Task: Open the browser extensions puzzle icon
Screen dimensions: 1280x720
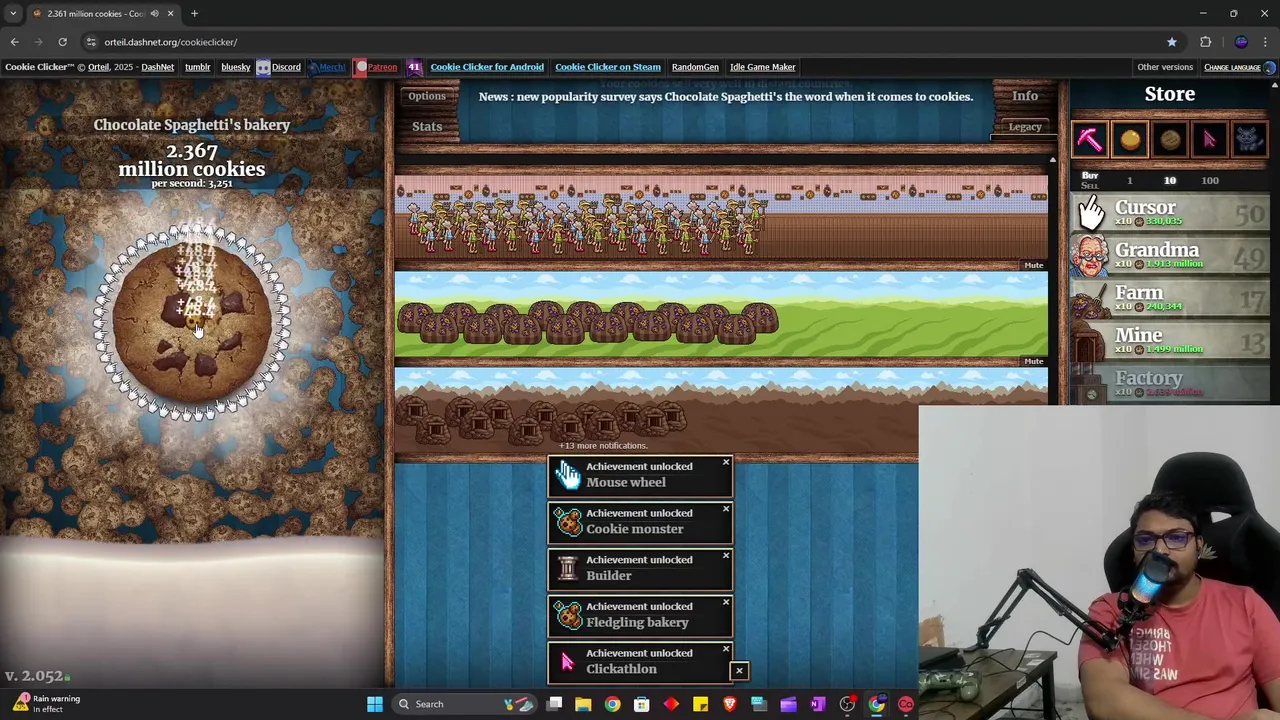Action: point(1206,42)
